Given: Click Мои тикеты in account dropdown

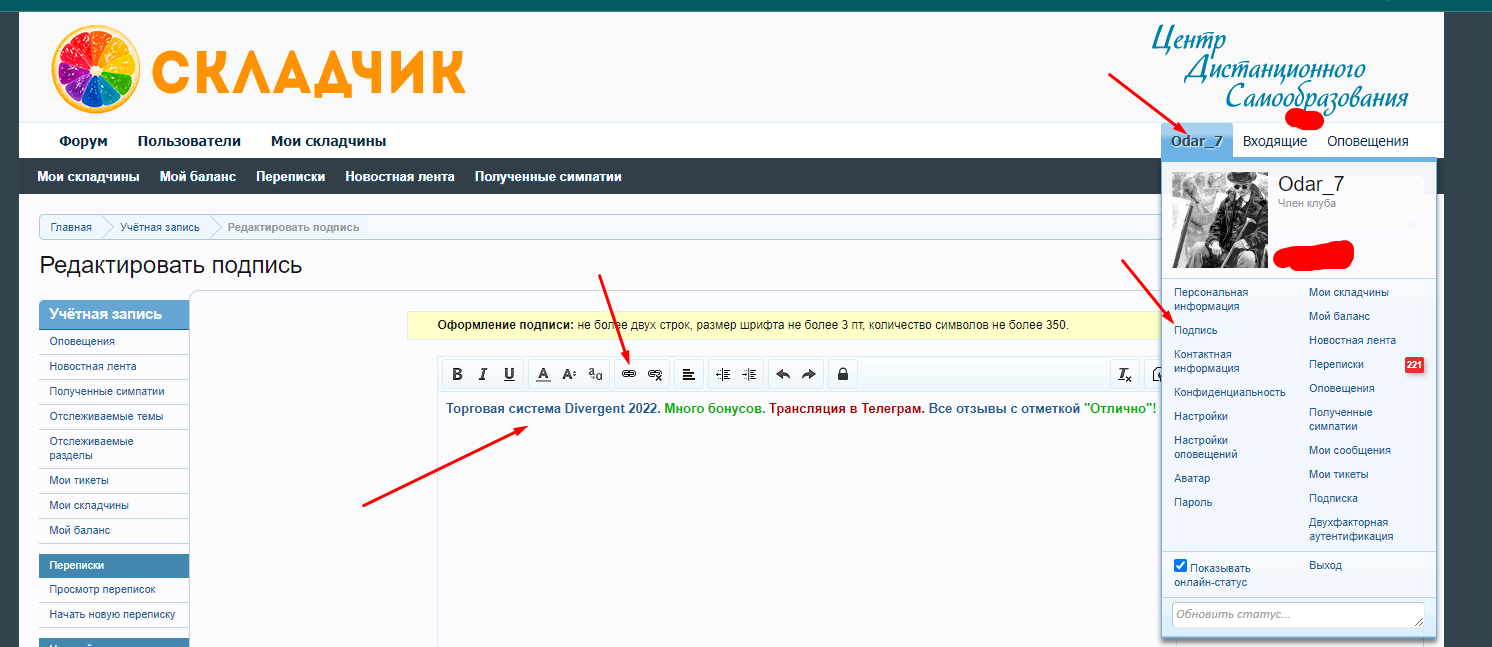Looking at the screenshot, I should [1339, 474].
